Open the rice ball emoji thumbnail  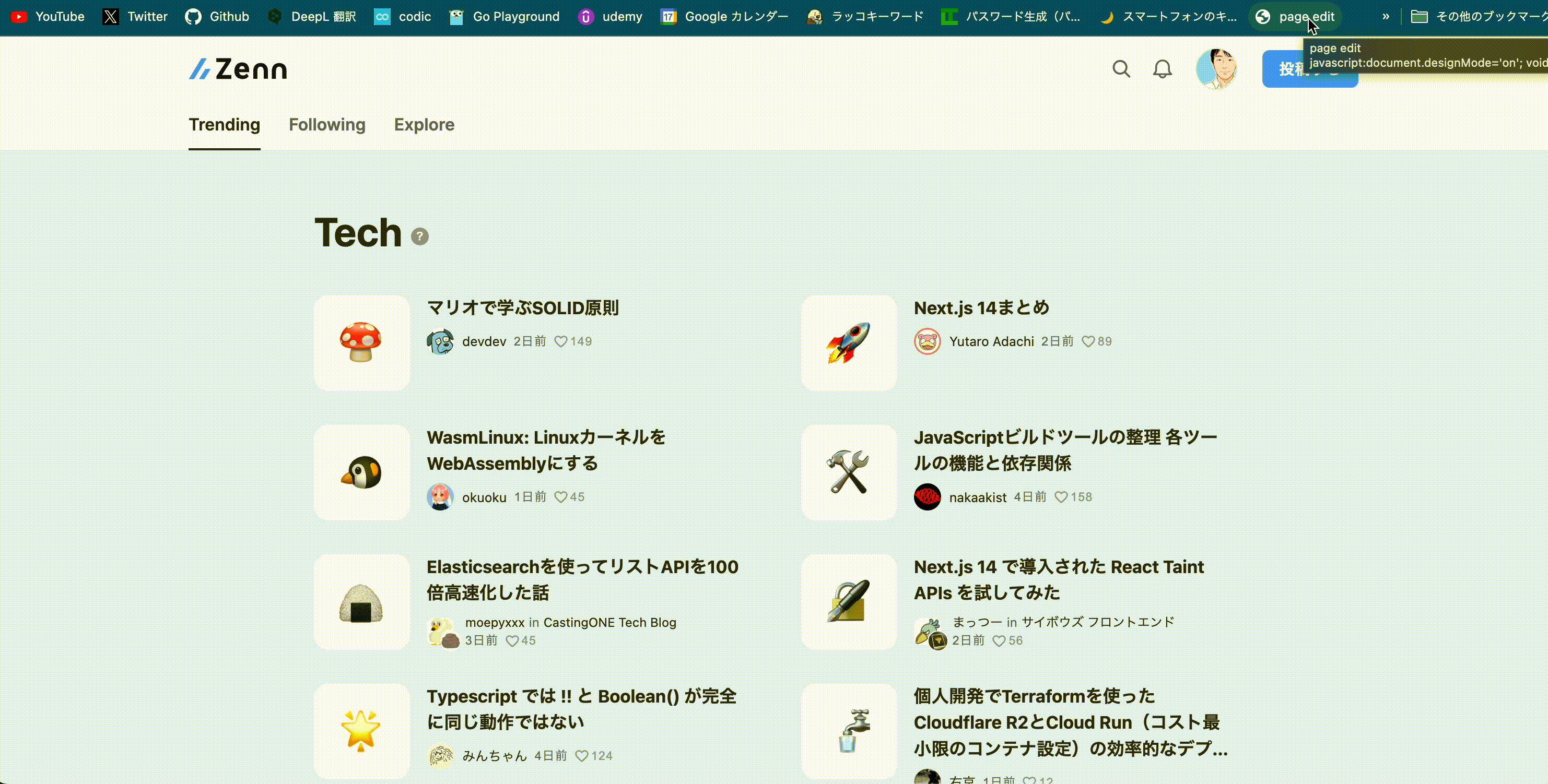362,602
